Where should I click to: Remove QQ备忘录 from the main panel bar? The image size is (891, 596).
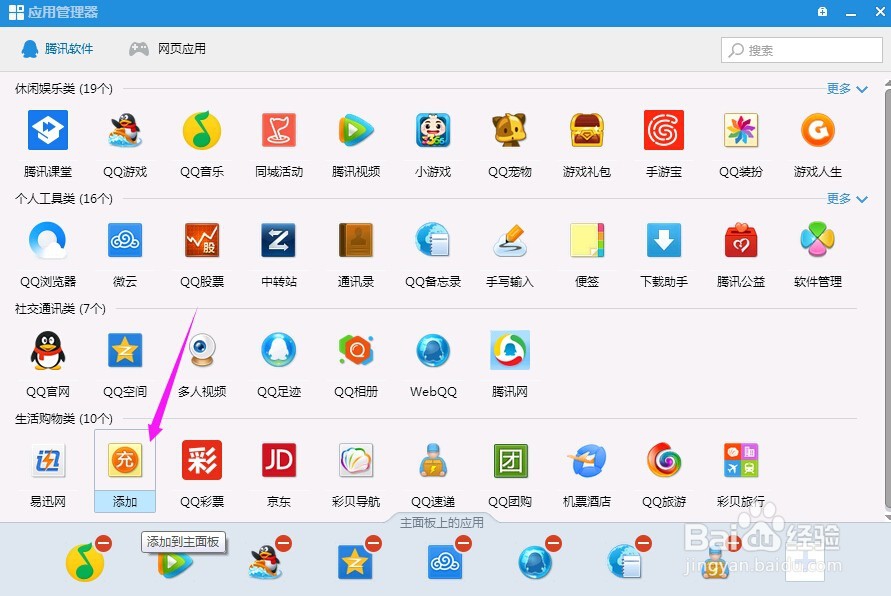click(x=643, y=544)
